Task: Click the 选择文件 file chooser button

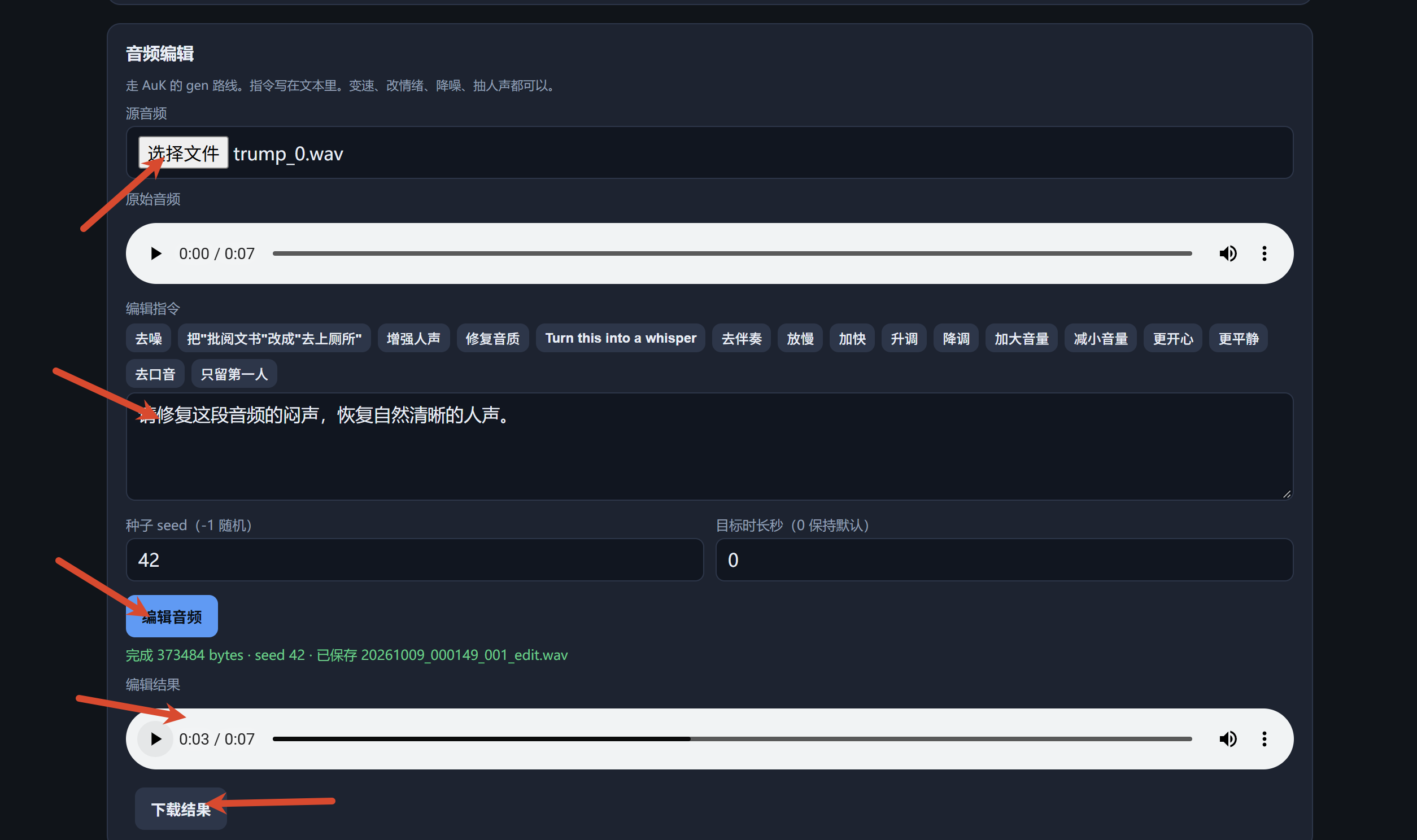Action: pos(183,153)
